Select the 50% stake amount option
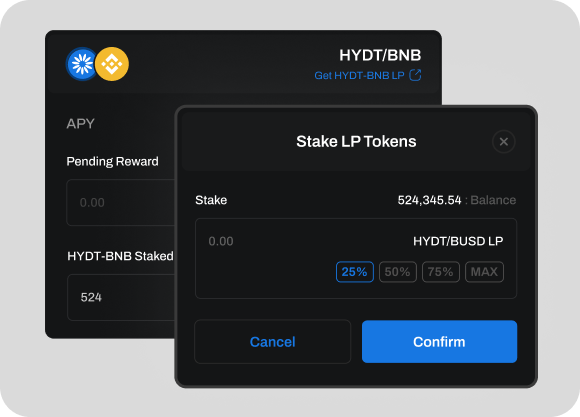The width and height of the screenshot is (580, 417). pos(398,272)
